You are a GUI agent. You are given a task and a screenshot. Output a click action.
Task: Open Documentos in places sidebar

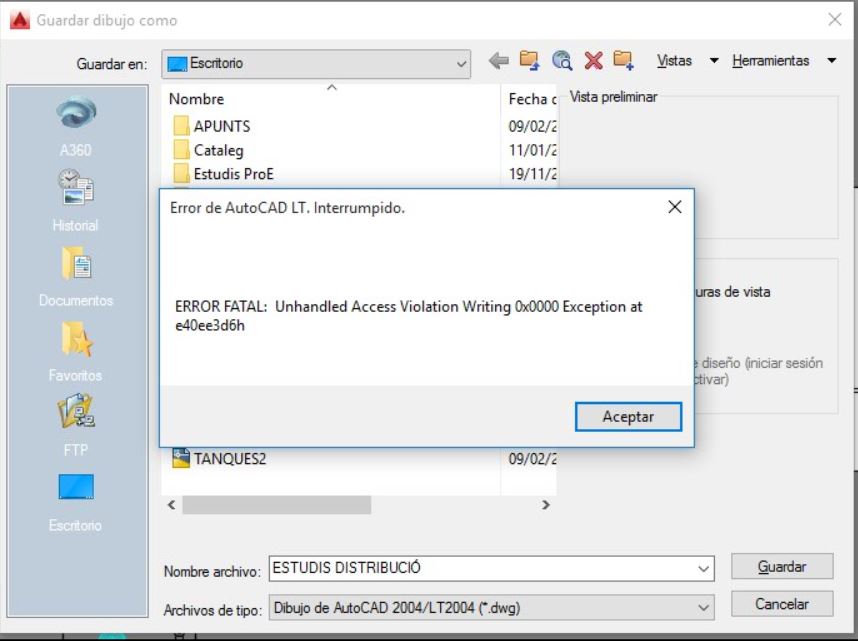pyautogui.click(x=76, y=276)
